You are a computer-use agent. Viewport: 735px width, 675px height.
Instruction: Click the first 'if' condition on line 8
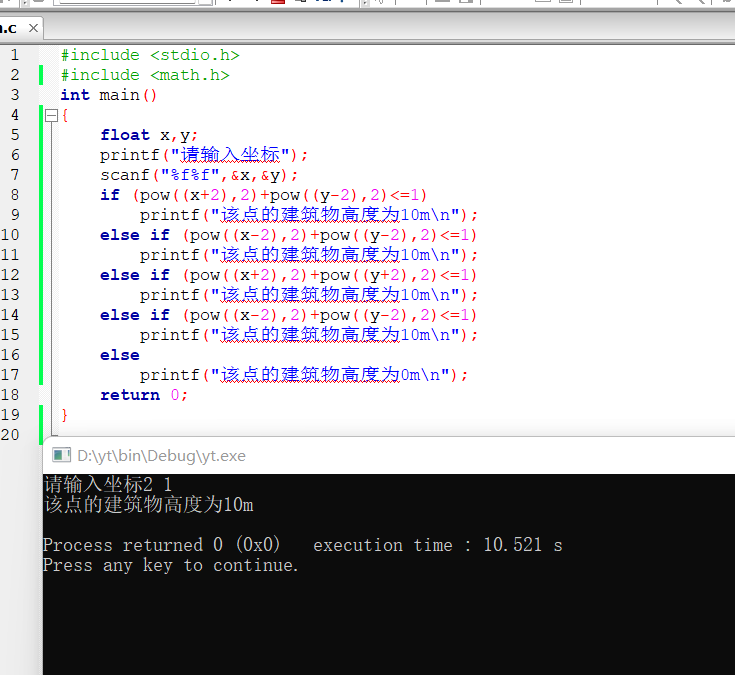coord(263,195)
